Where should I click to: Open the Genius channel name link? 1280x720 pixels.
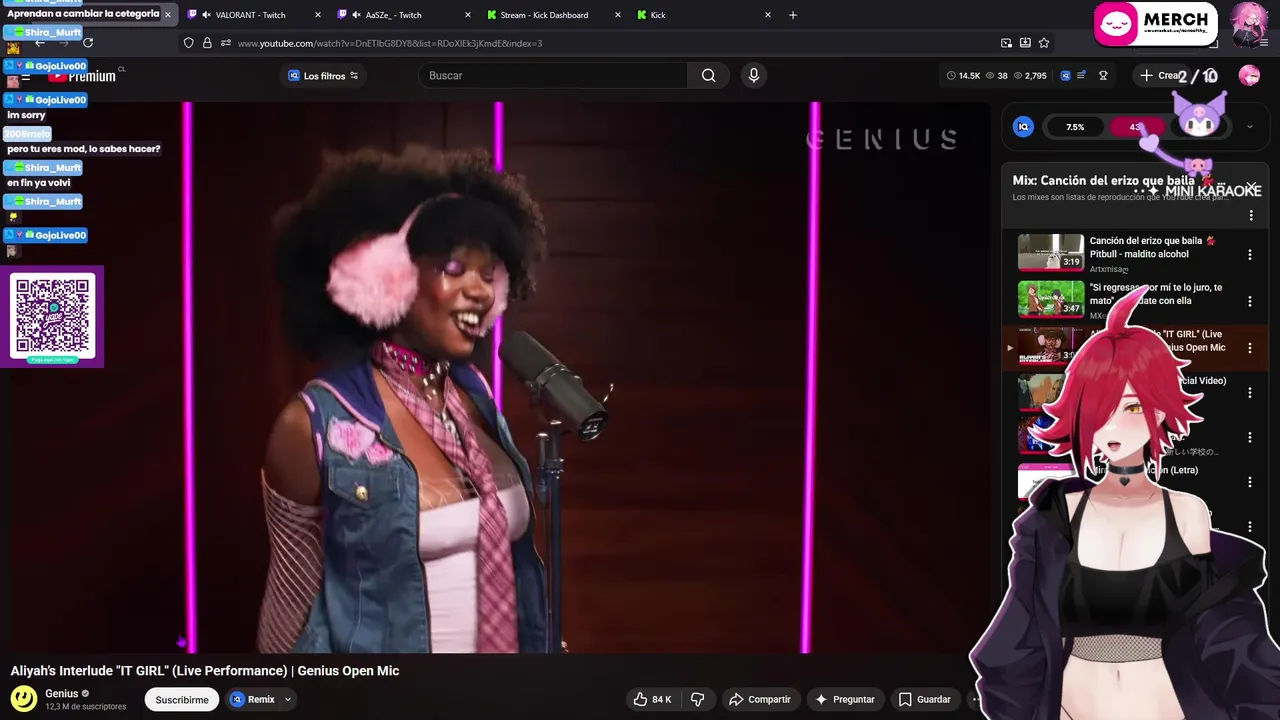pyautogui.click(x=61, y=694)
